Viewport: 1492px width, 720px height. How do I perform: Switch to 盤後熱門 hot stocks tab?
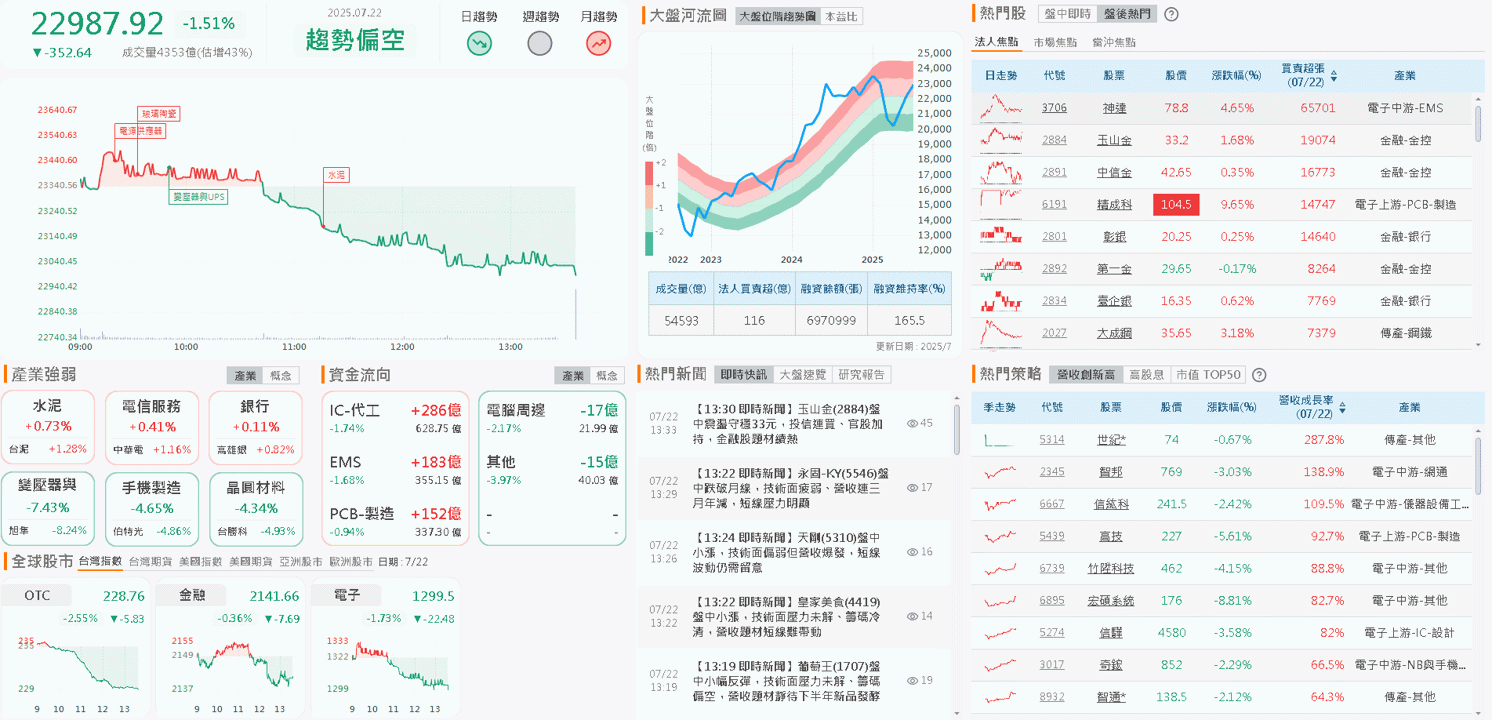(1126, 14)
